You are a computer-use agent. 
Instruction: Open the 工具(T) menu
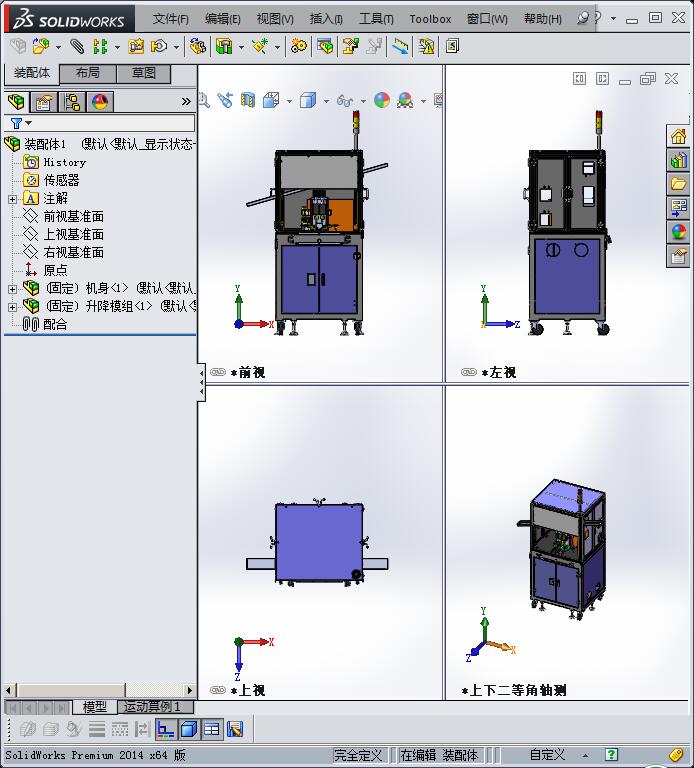[x=376, y=19]
